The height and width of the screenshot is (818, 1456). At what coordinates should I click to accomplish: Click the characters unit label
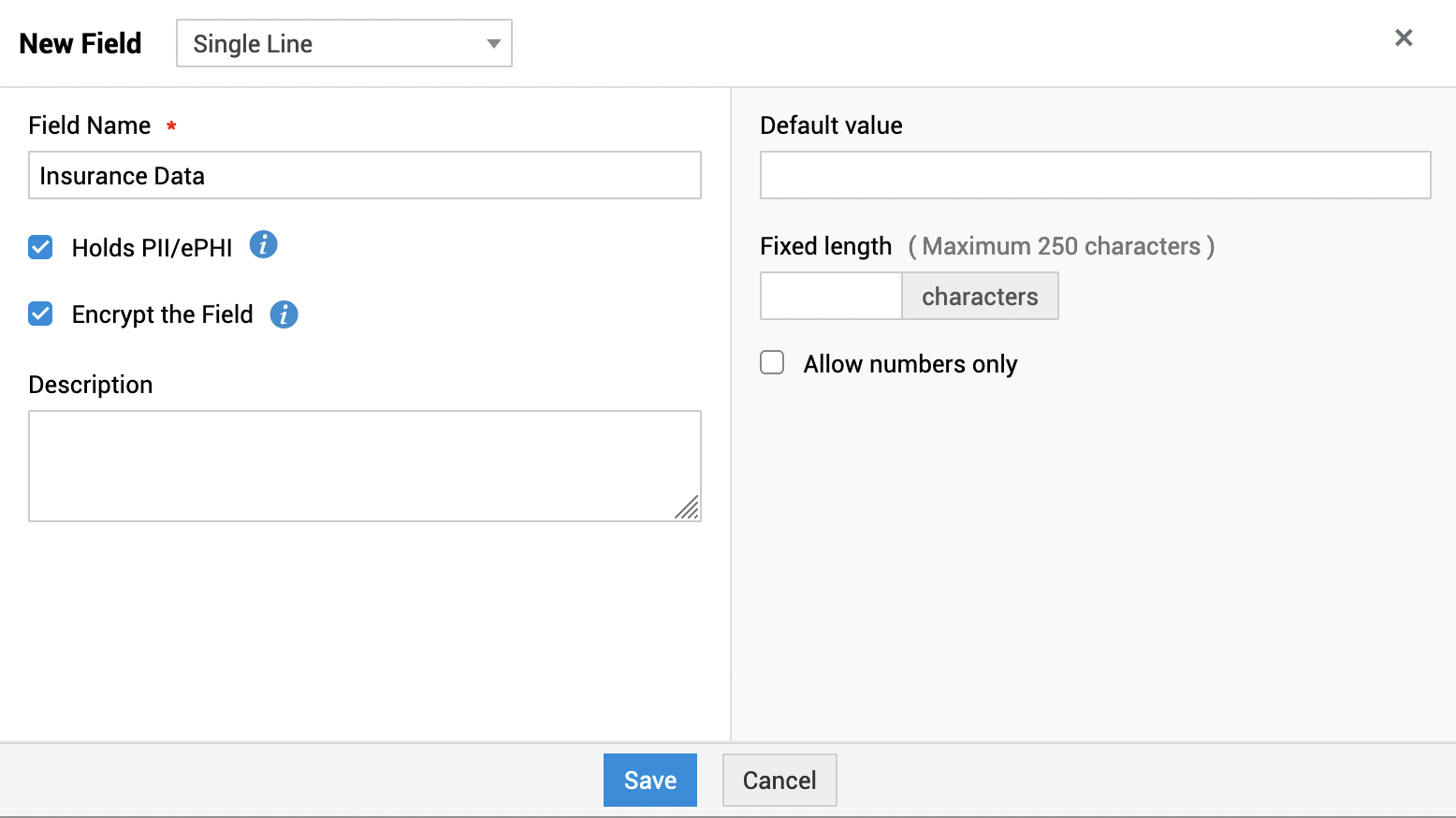point(980,297)
